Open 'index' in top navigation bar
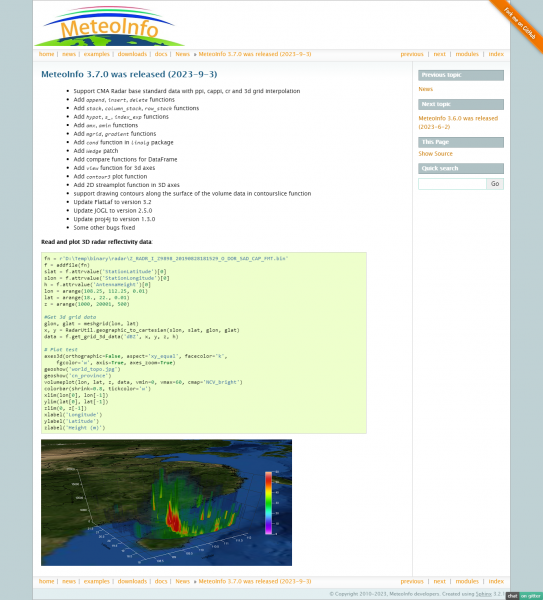Screen dimensions: 543x600 (x=496, y=54)
